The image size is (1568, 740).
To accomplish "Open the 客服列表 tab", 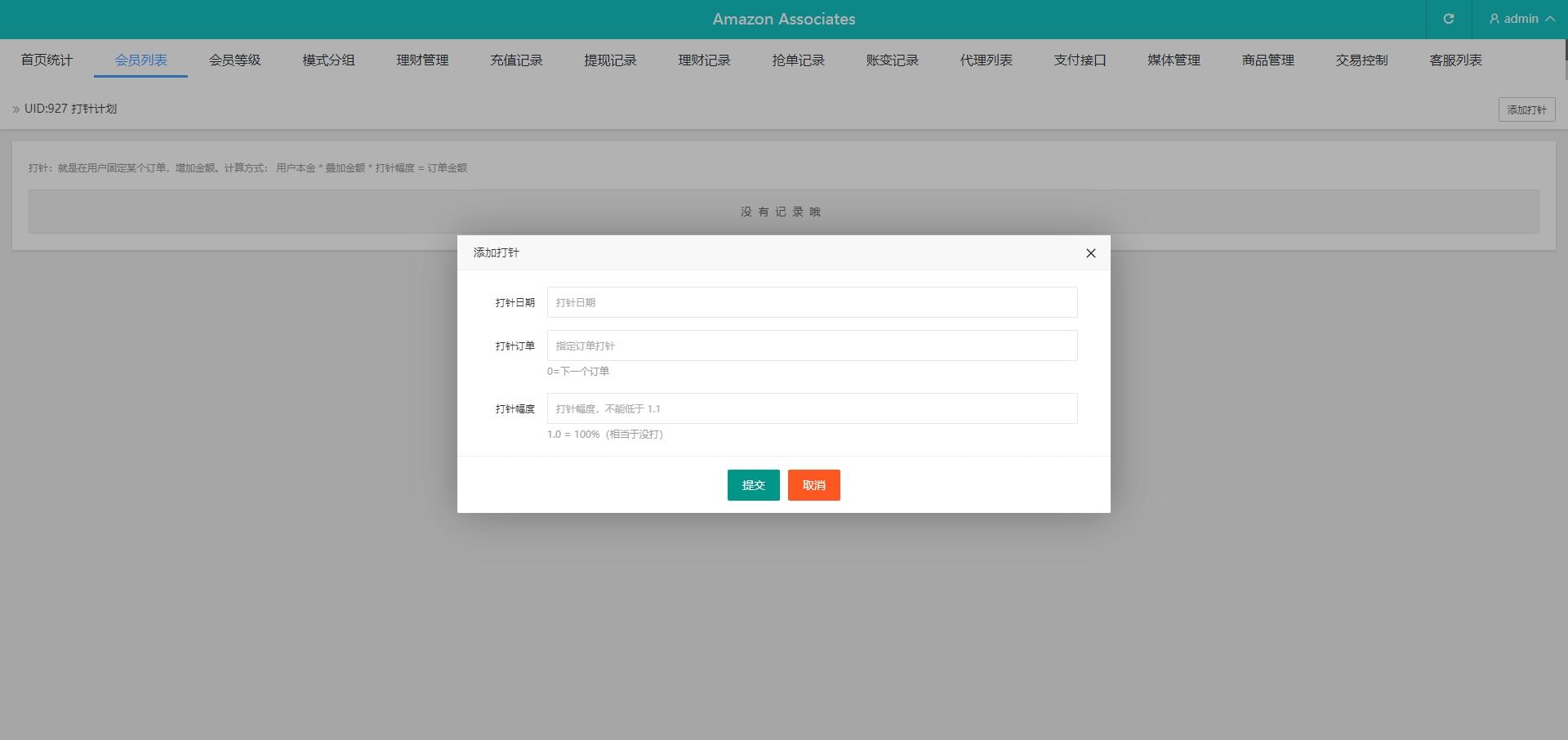I will [1455, 60].
